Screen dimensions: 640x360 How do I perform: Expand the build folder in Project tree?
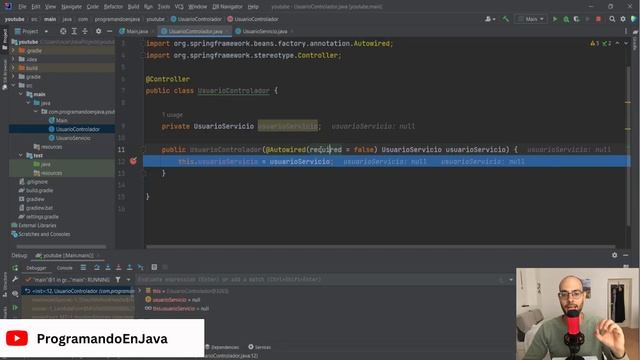point(13,68)
